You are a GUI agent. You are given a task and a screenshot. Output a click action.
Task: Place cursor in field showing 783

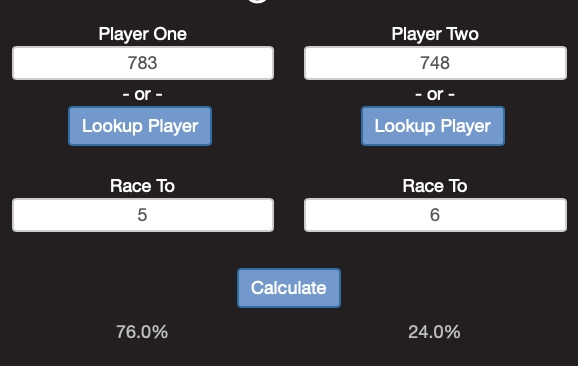143,63
